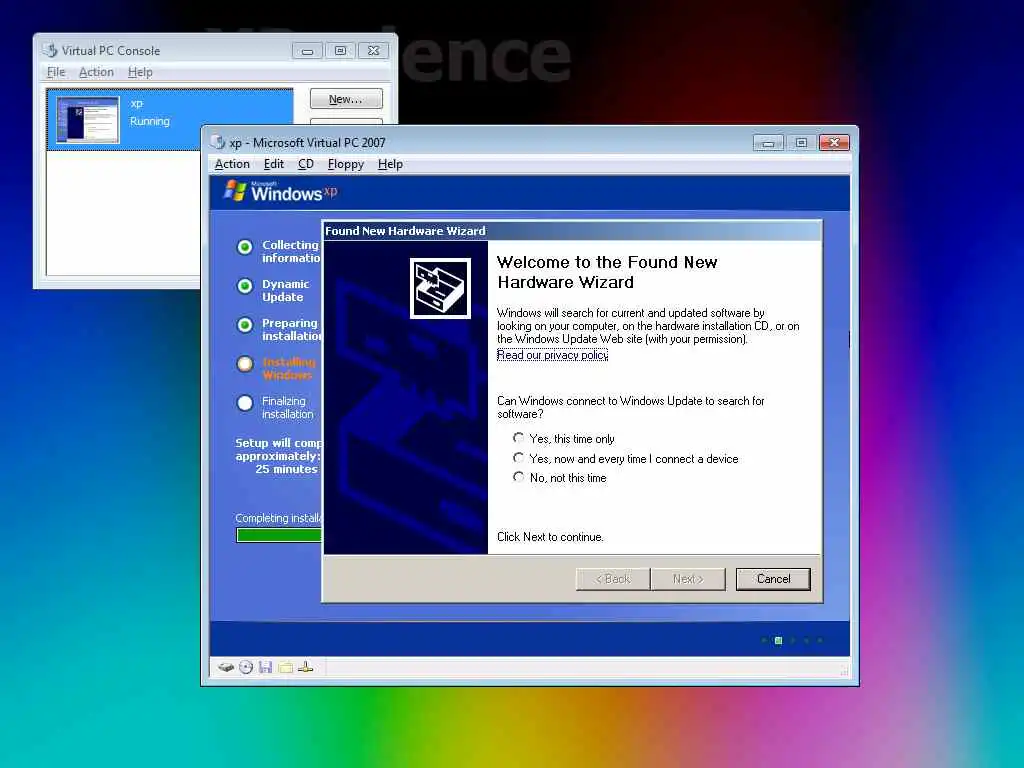Screen dimensions: 1024x768
Task: Click the shared folders status bar icon
Action: [x=285, y=667]
